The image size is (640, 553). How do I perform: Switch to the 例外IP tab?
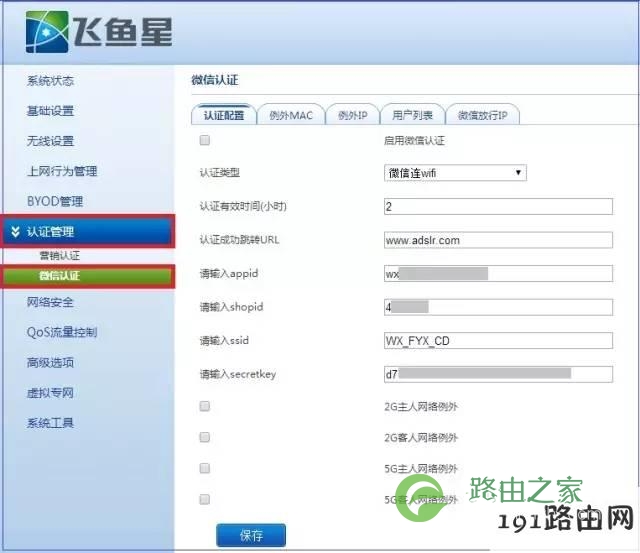tap(353, 115)
